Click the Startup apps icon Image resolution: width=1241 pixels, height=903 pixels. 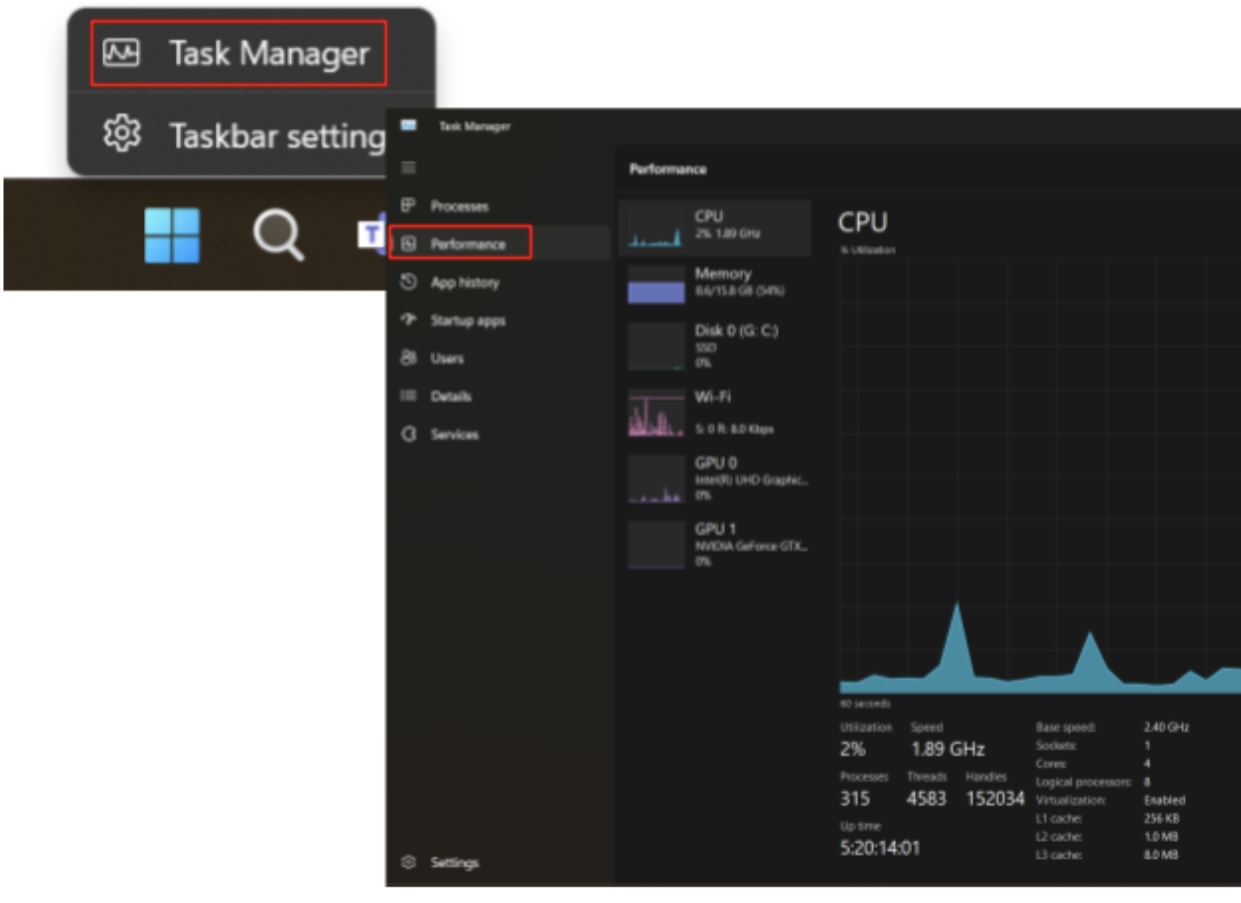(x=408, y=321)
